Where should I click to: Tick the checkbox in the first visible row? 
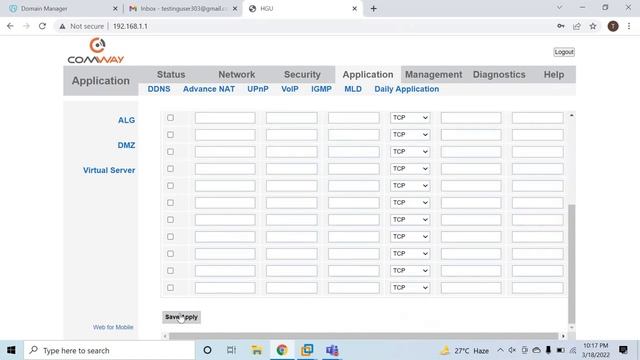tap(170, 118)
